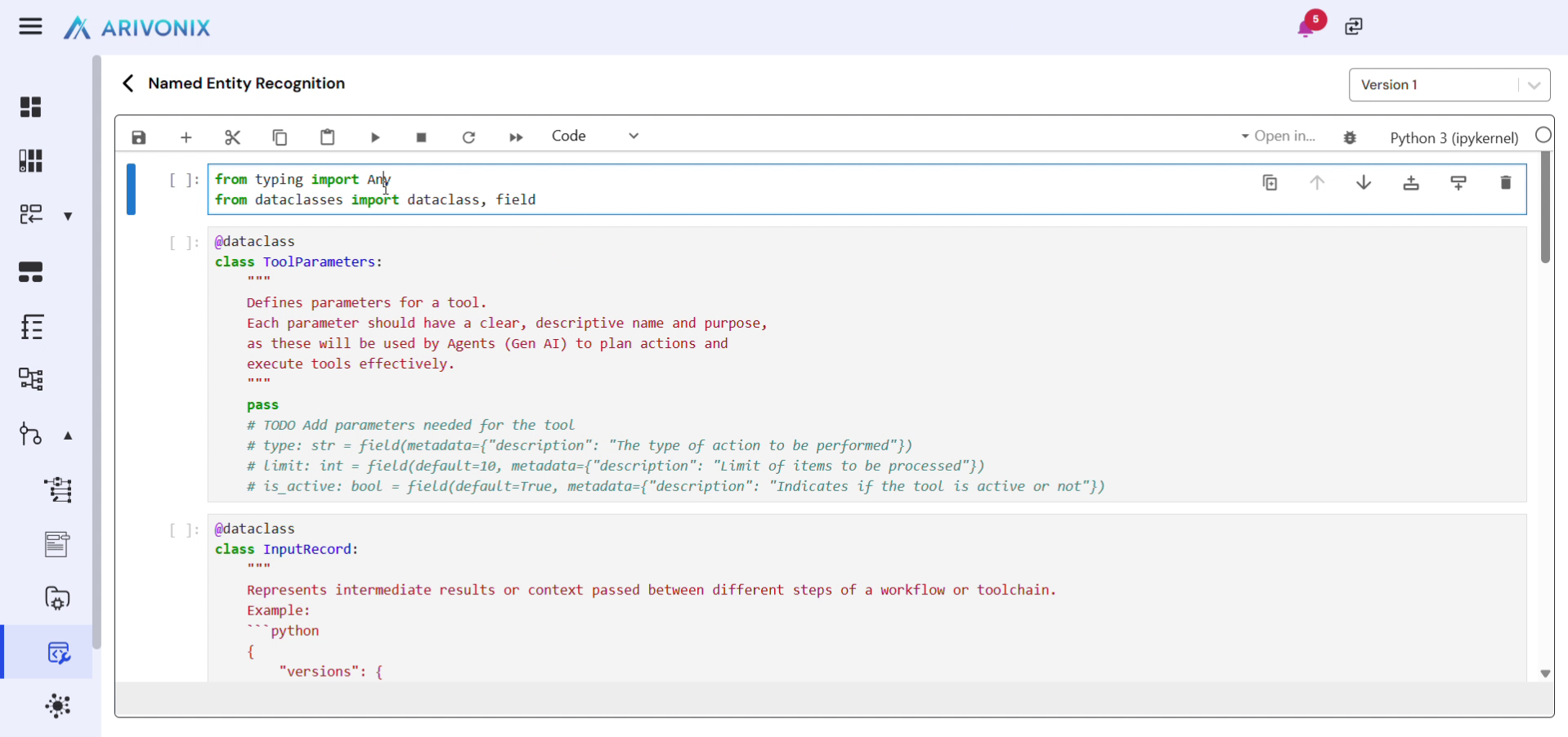The height and width of the screenshot is (737, 1568).
Task: Interrupt the kernel with the stop button
Action: tap(422, 137)
